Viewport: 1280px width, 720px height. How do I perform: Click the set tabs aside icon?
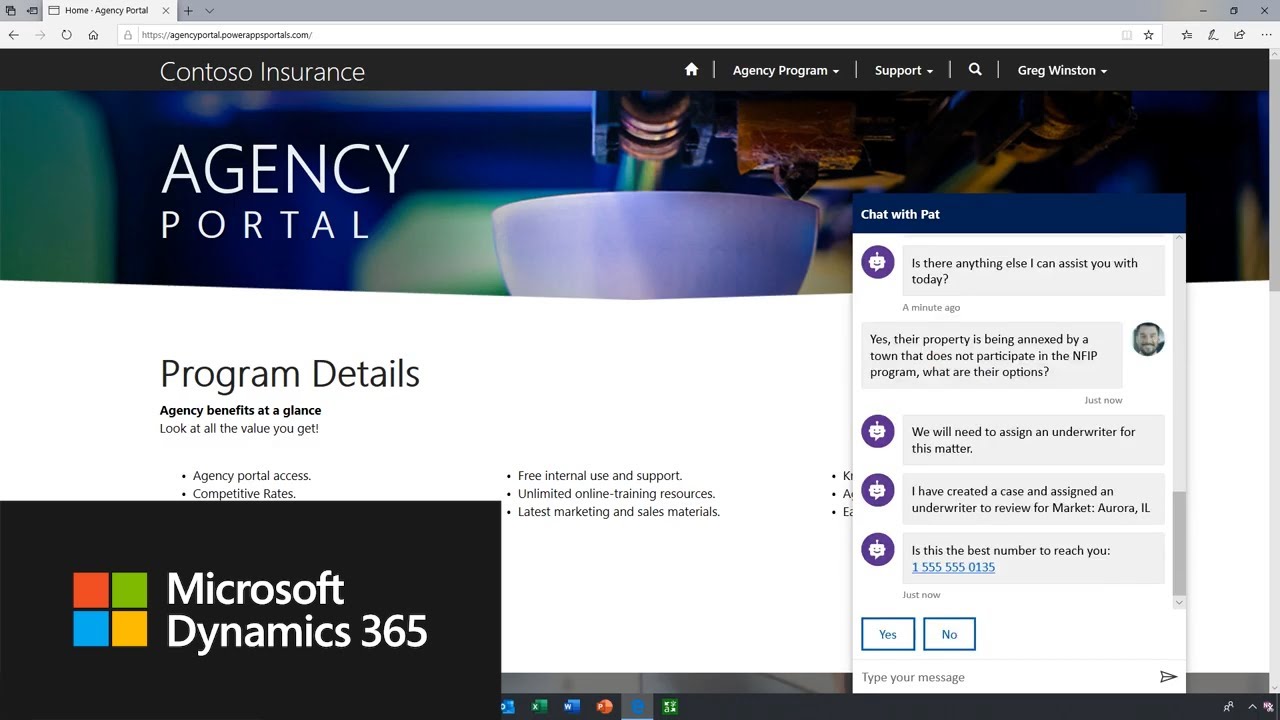coord(32,11)
